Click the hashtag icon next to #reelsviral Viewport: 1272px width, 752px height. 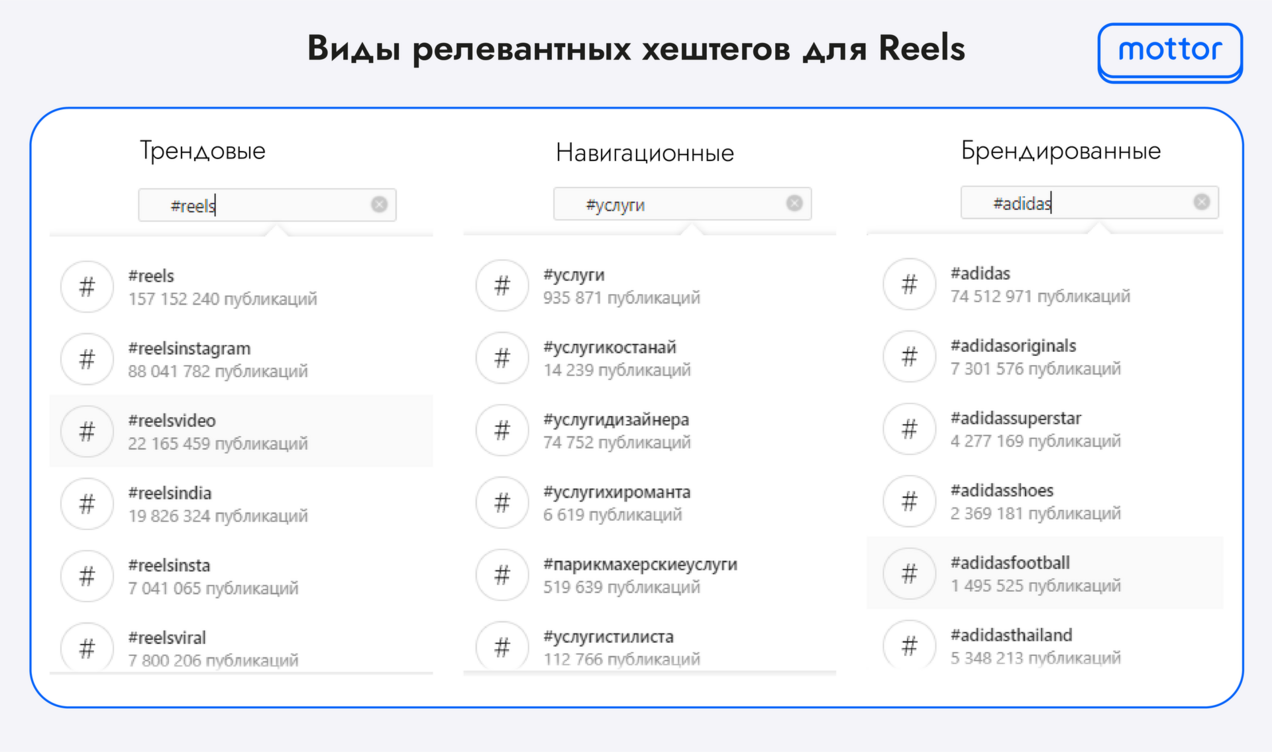tap(87, 647)
